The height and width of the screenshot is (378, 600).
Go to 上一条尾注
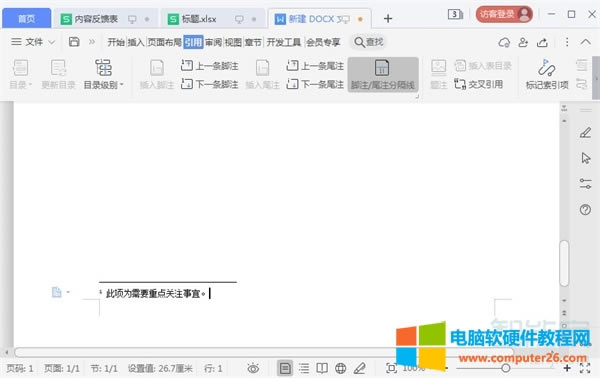coord(315,66)
